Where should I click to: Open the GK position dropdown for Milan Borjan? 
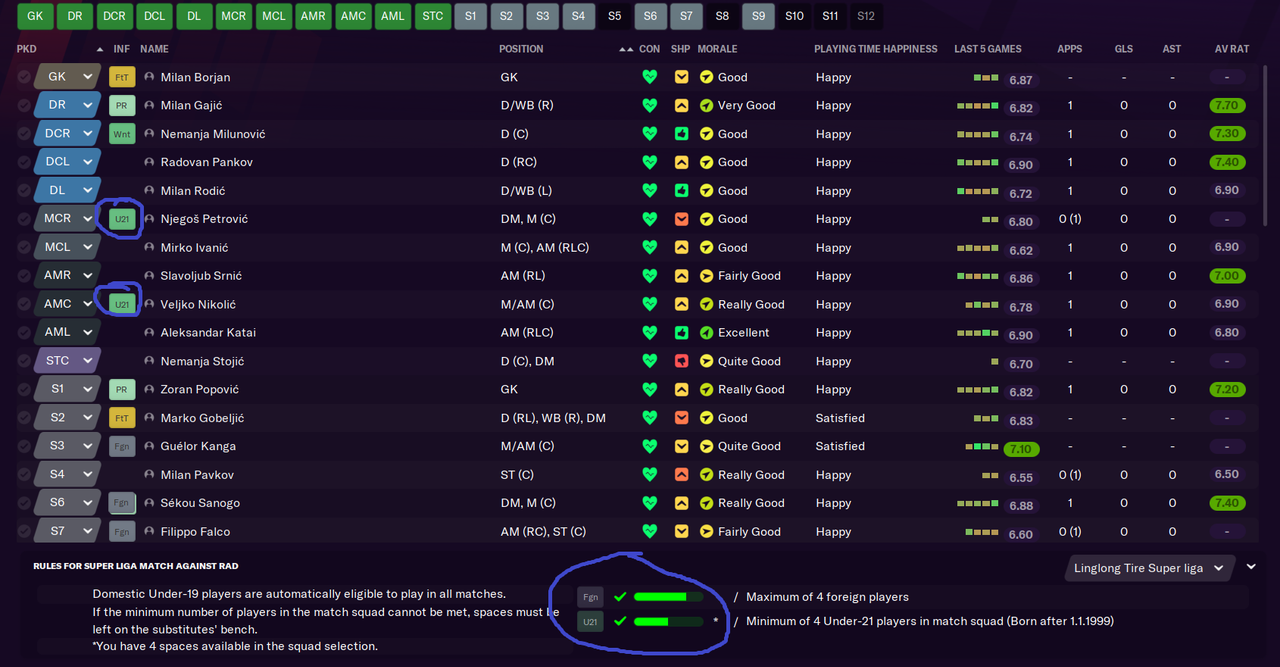click(67, 77)
